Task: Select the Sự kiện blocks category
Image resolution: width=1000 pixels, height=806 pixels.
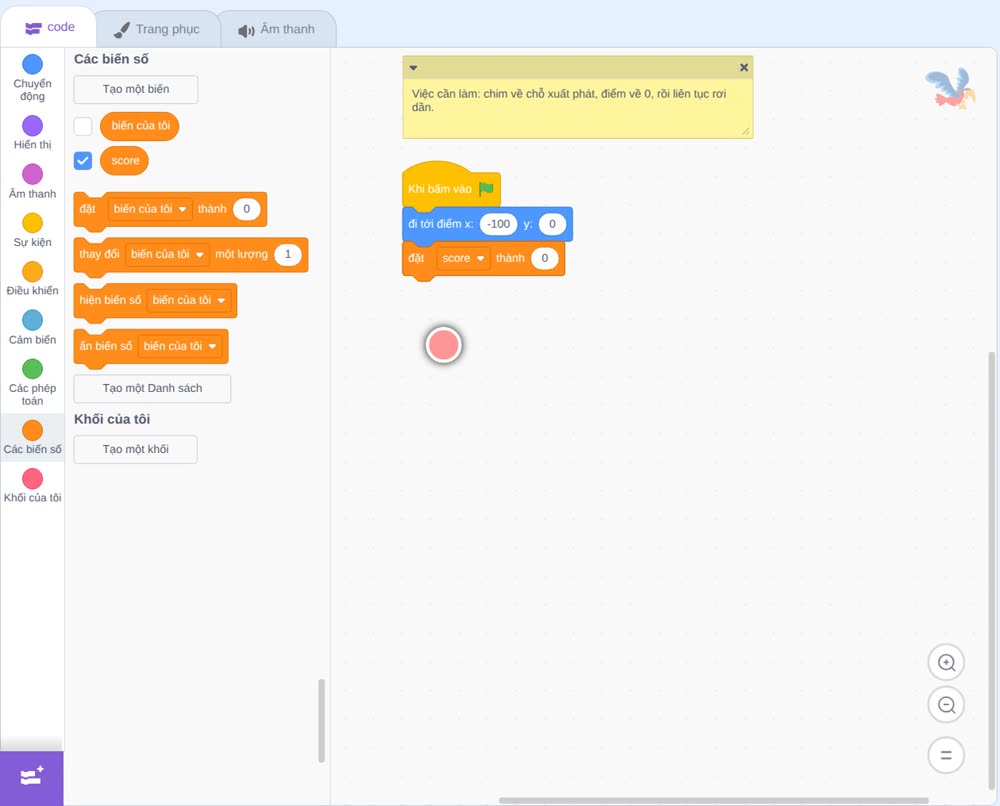Action: click(x=33, y=230)
